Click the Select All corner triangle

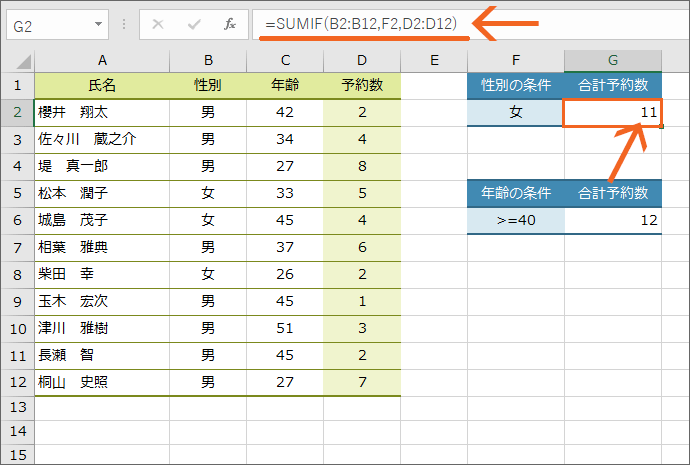tap(24, 62)
